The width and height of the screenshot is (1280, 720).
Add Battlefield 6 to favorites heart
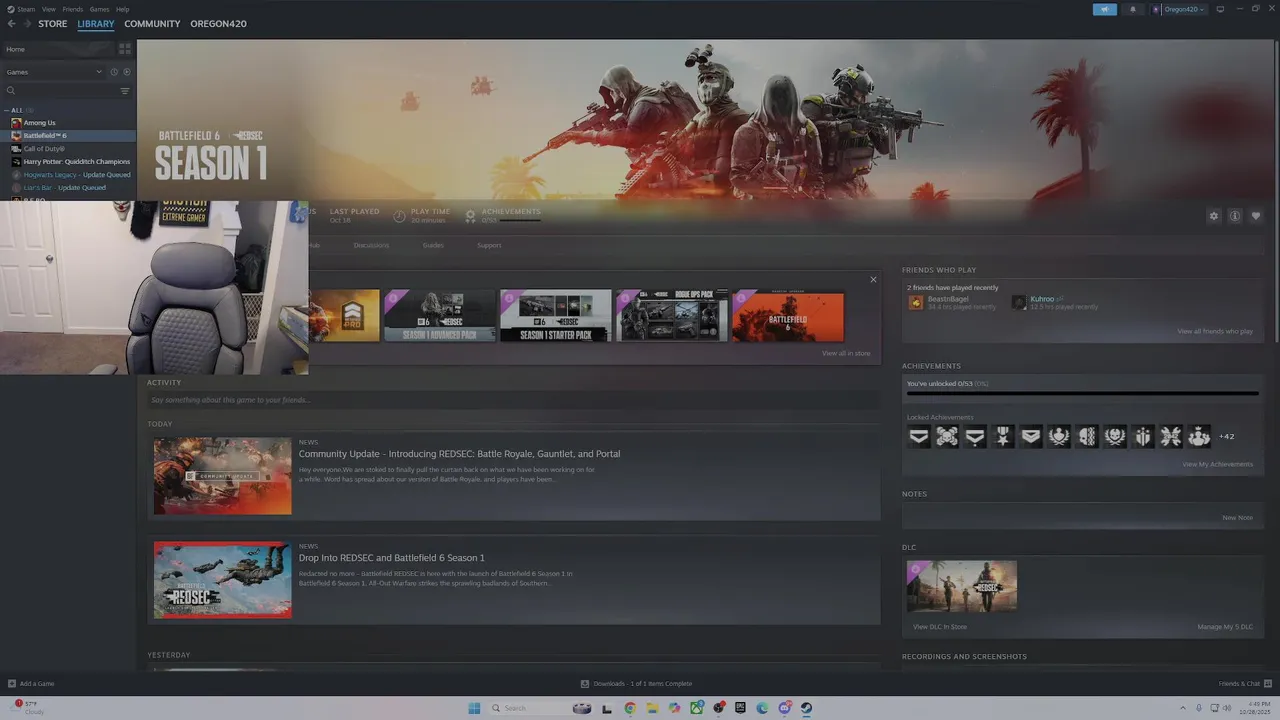(x=1256, y=216)
